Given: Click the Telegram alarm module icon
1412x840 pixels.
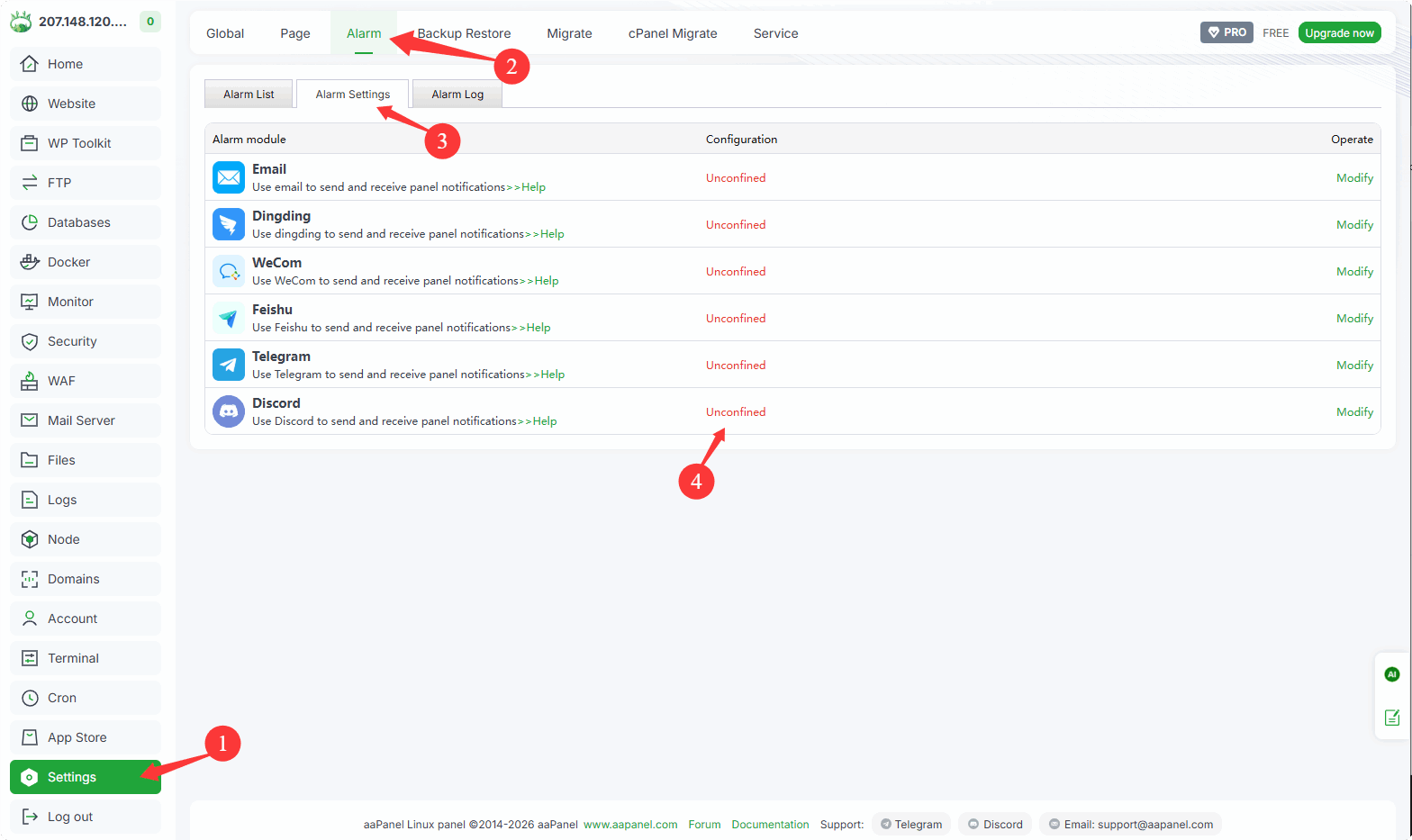Looking at the screenshot, I should 229,365.
